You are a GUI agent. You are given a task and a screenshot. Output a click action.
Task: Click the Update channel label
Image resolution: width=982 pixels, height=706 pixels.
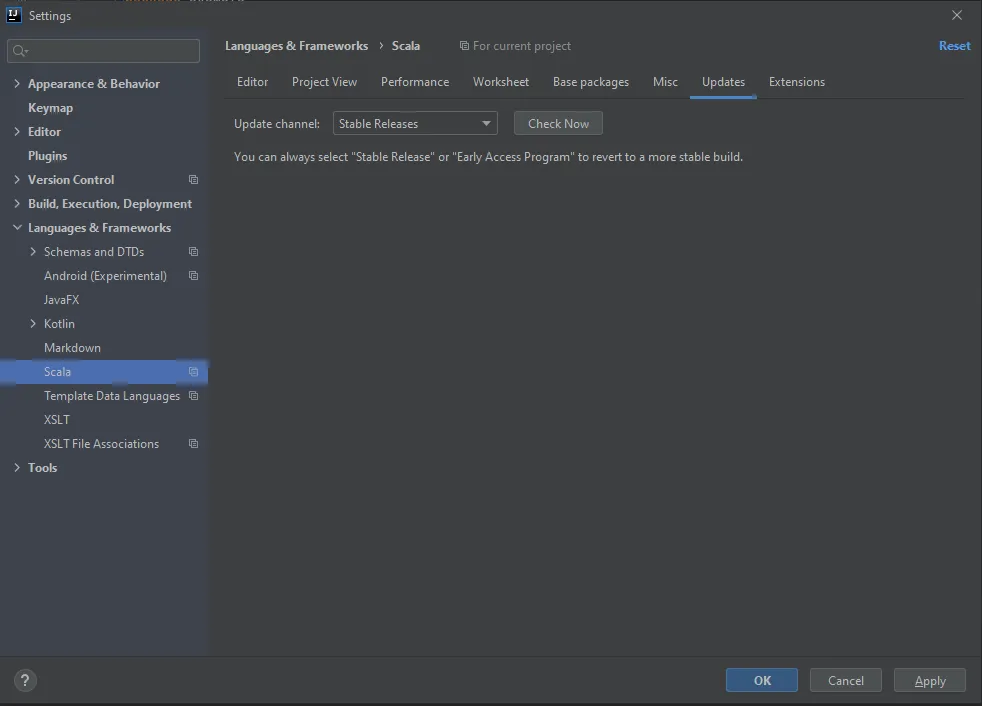(277, 123)
